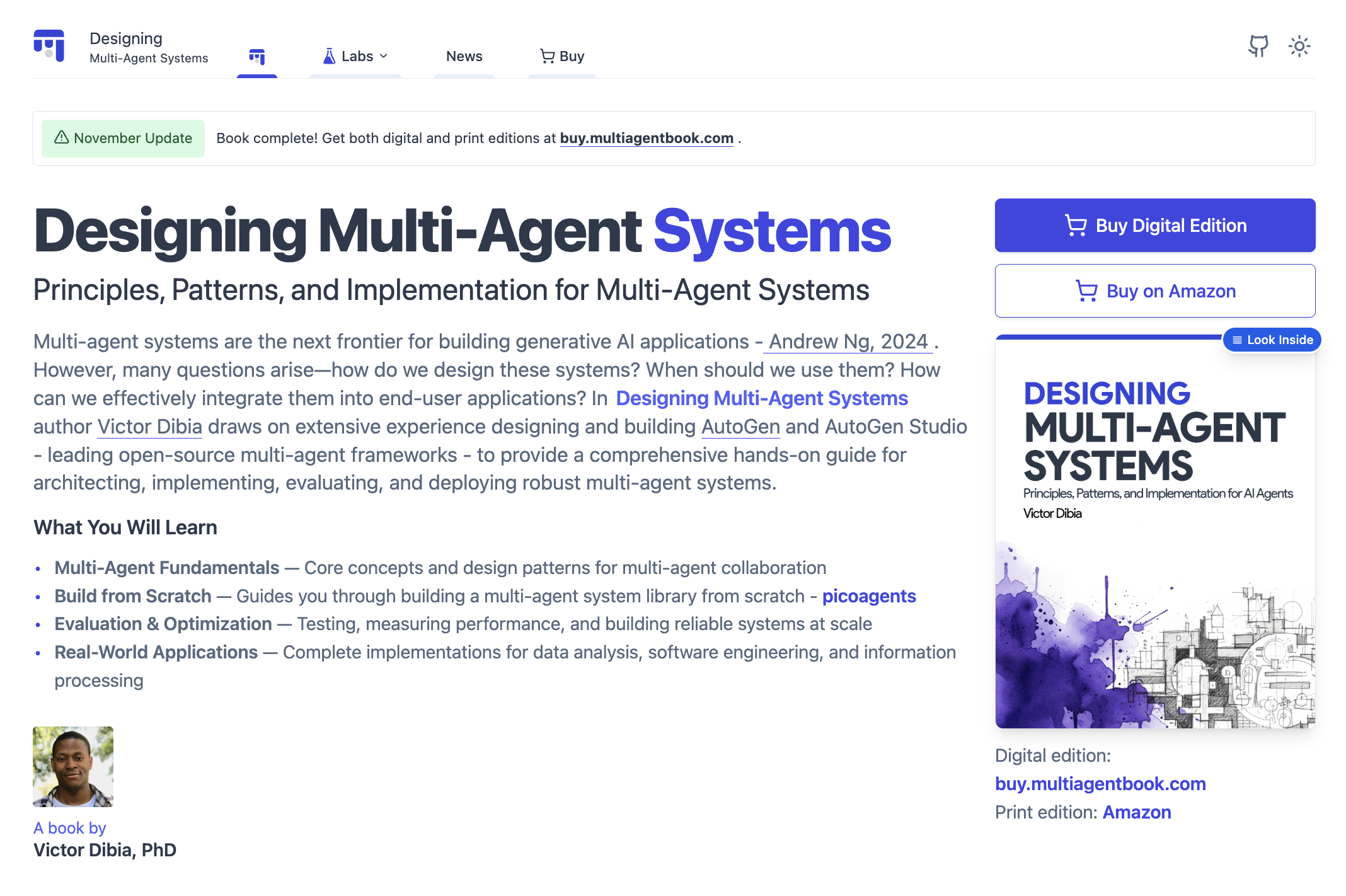The width and height of the screenshot is (1346, 896).
Task: Click the flask icon next to Labs
Action: [329, 55]
